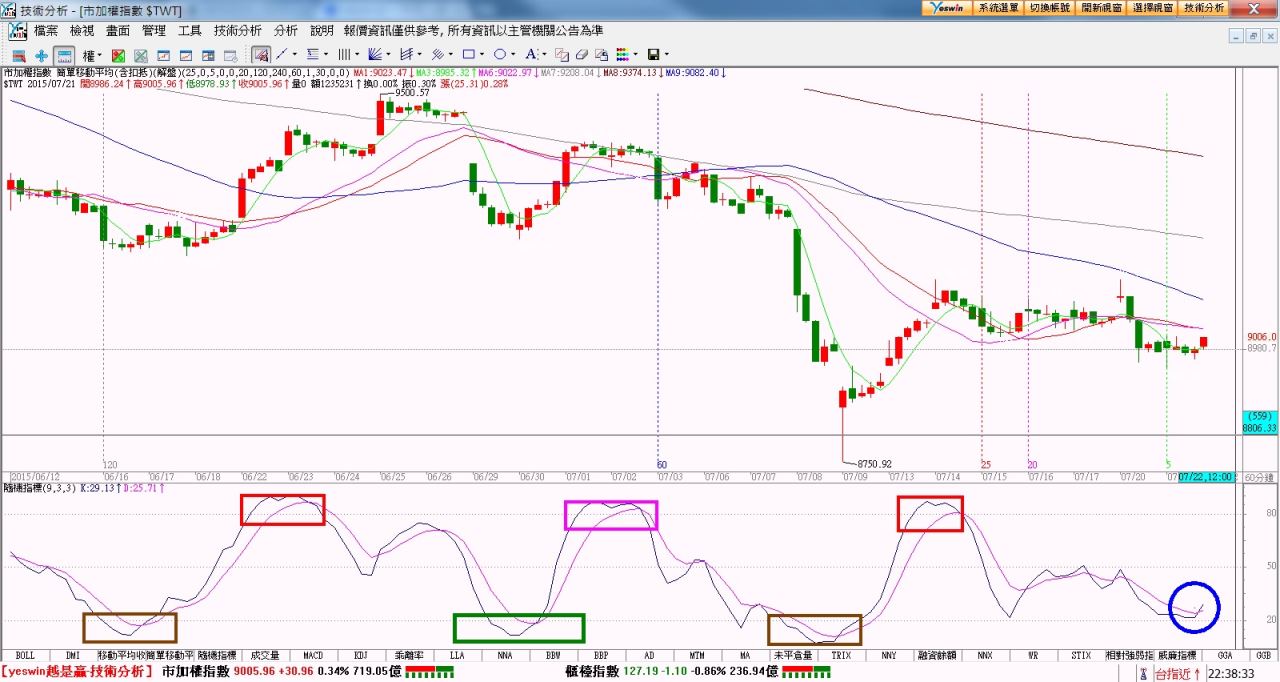Switch to the MACD indicator tab
The height and width of the screenshot is (682, 1280).
pyautogui.click(x=313, y=656)
